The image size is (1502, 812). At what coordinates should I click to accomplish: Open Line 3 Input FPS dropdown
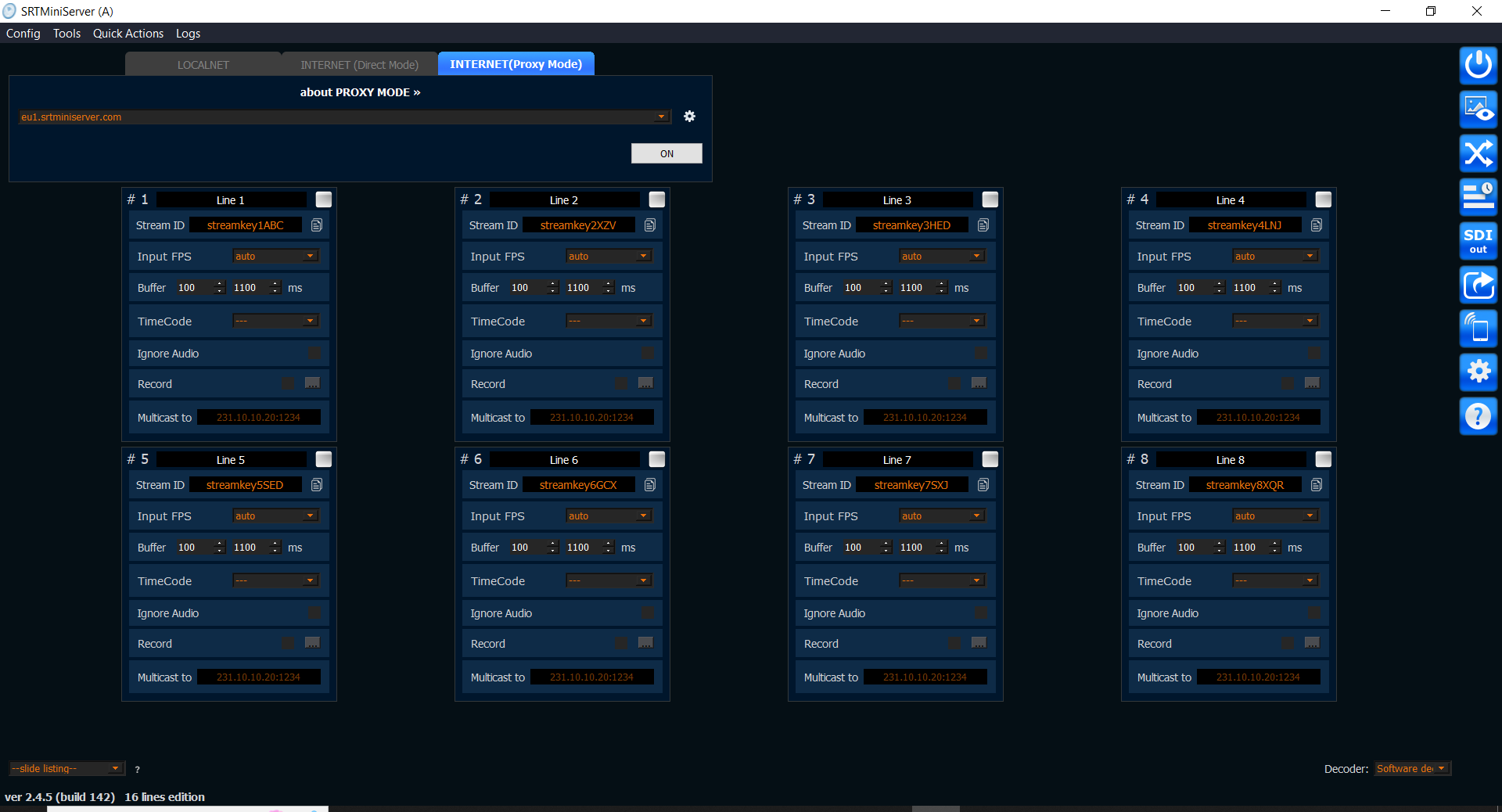tap(942, 256)
